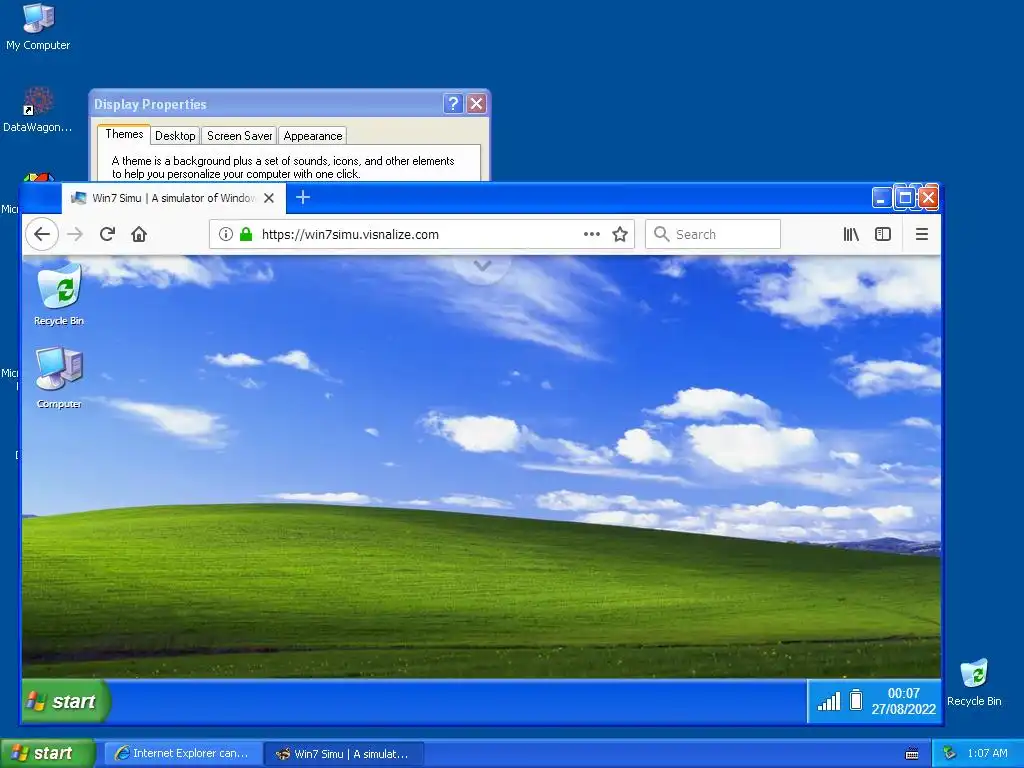Show site information via the info icon
This screenshot has width=1024, height=768.
(226, 234)
